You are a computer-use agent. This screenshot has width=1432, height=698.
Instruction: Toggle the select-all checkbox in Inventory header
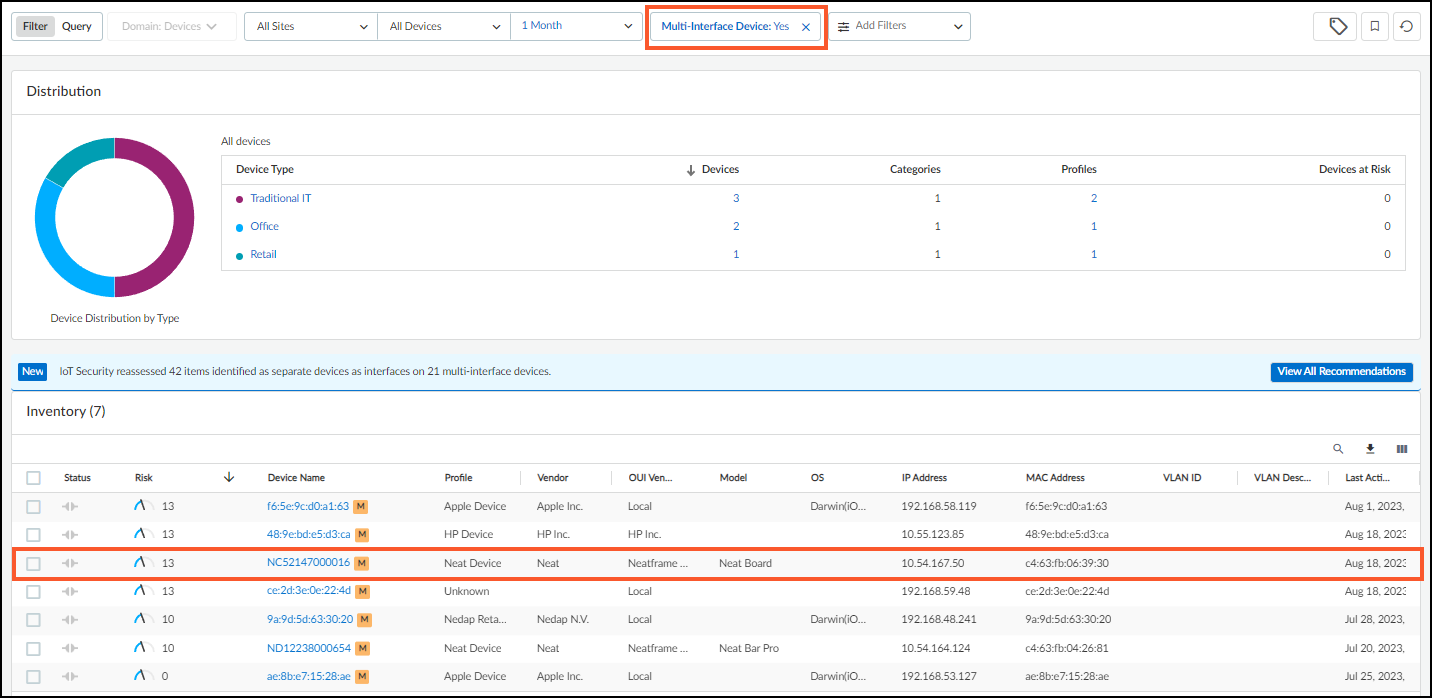34,478
